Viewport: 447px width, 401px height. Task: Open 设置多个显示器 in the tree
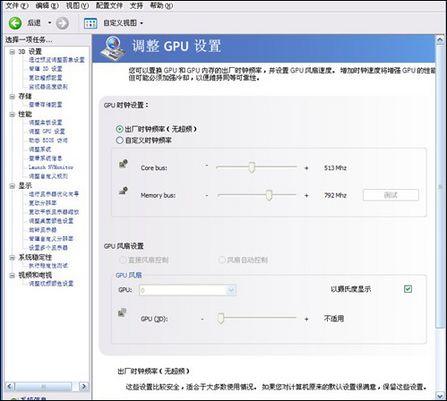[48, 248]
